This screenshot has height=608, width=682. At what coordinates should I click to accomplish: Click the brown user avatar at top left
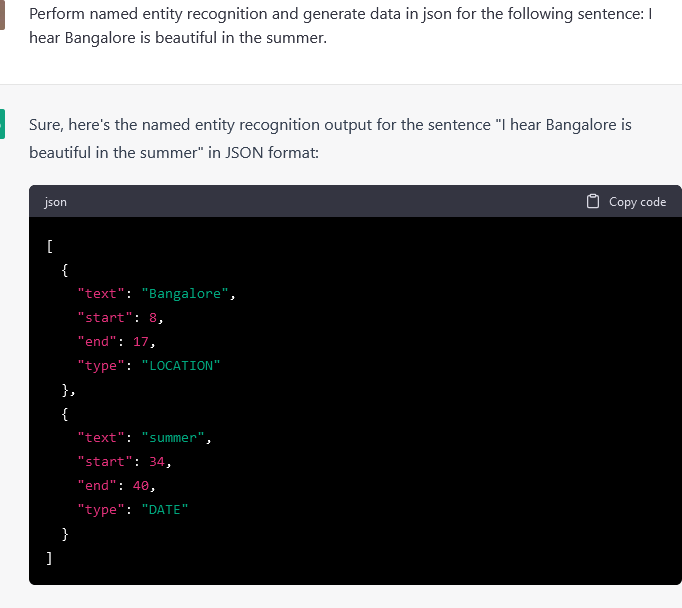point(2,15)
